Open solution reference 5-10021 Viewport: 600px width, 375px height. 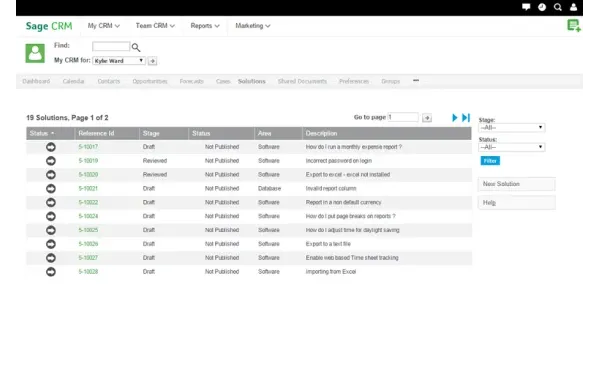coord(88,189)
